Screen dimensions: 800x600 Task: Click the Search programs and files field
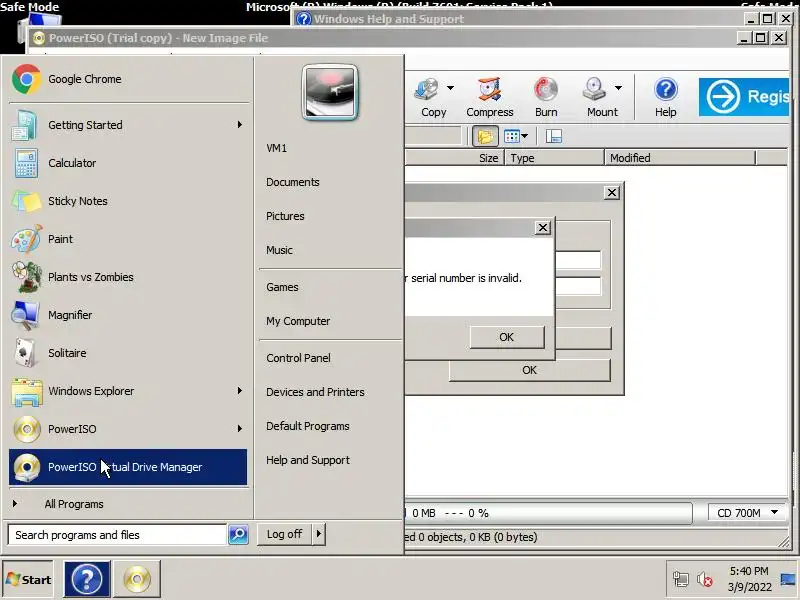[117, 535]
